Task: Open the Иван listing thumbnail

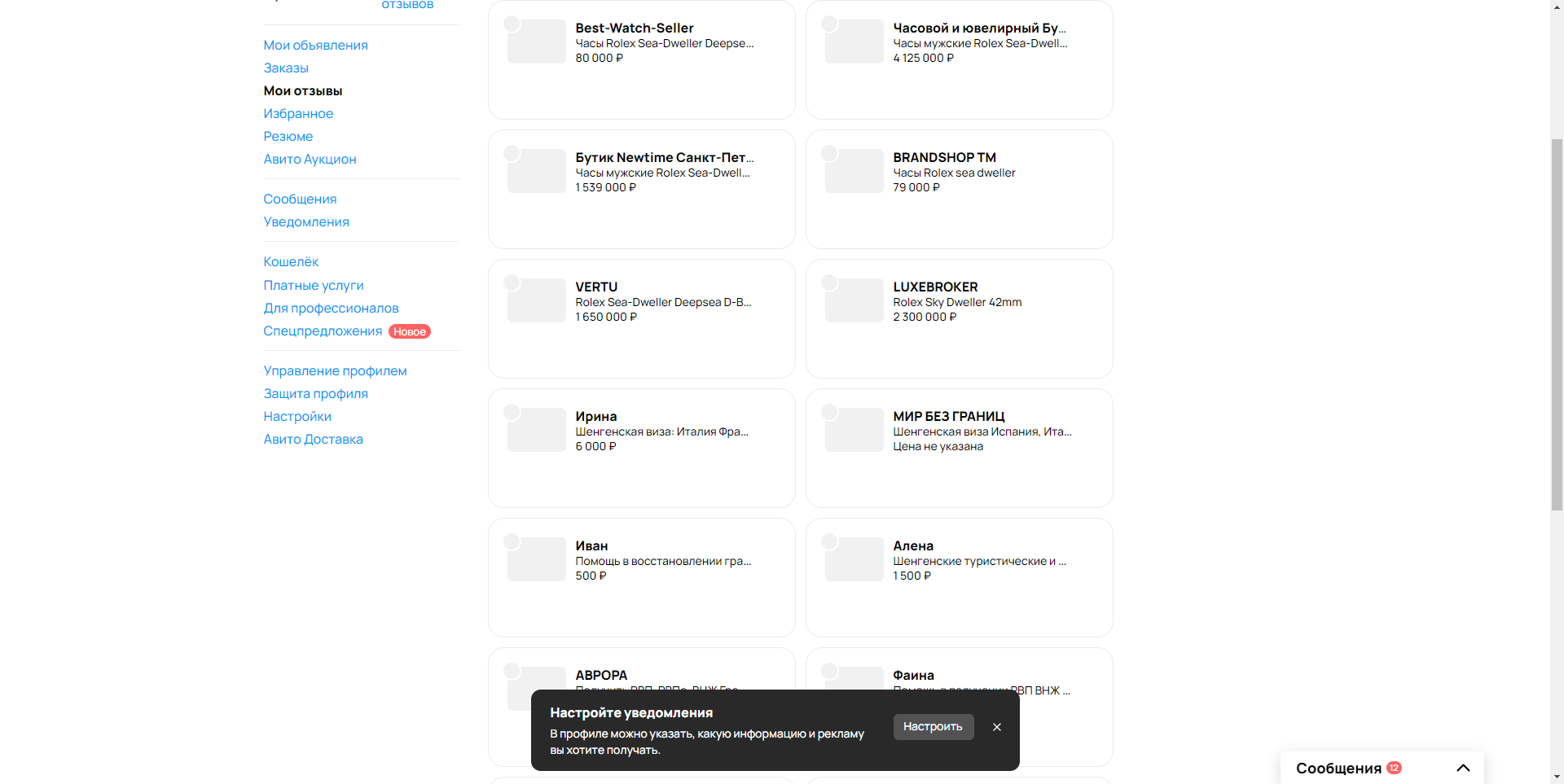Action: pos(537,559)
